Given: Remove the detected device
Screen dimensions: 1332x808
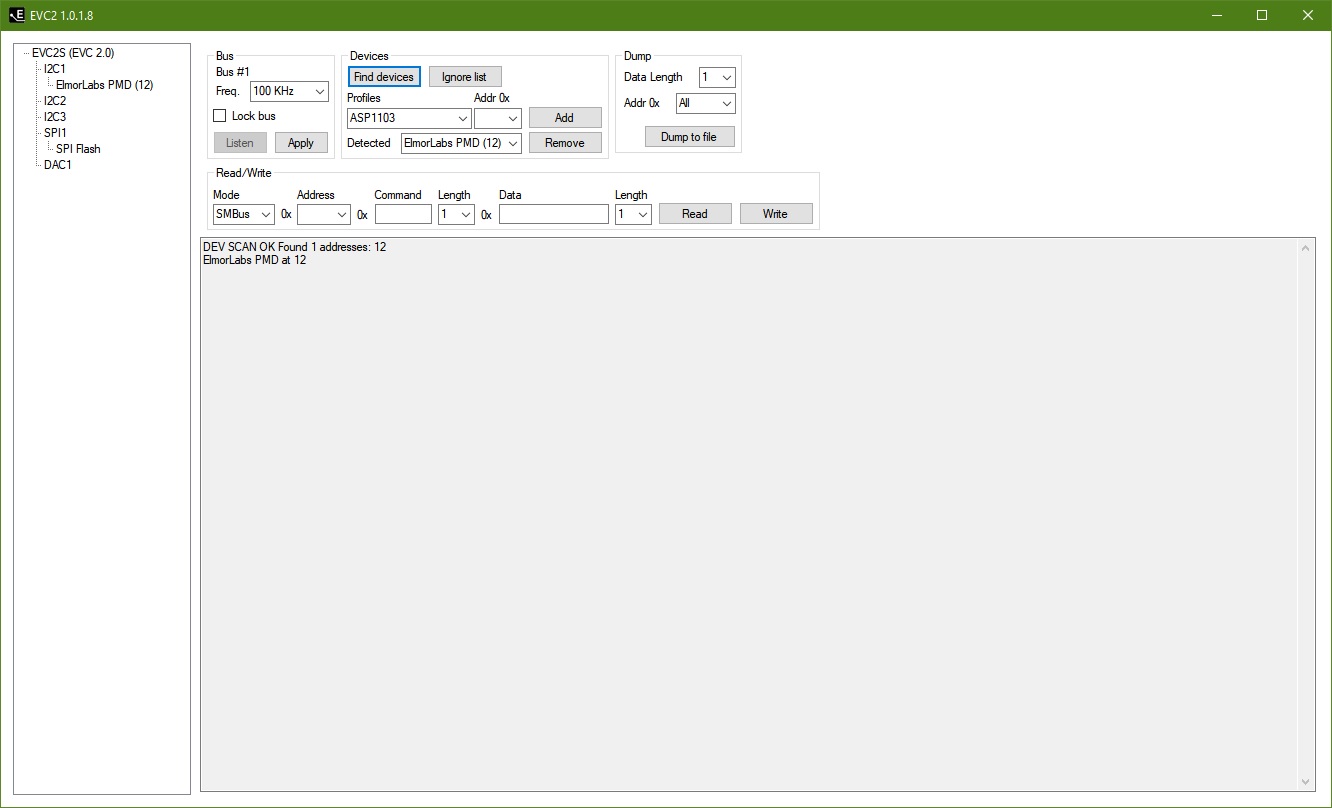Looking at the screenshot, I should click(x=564, y=143).
